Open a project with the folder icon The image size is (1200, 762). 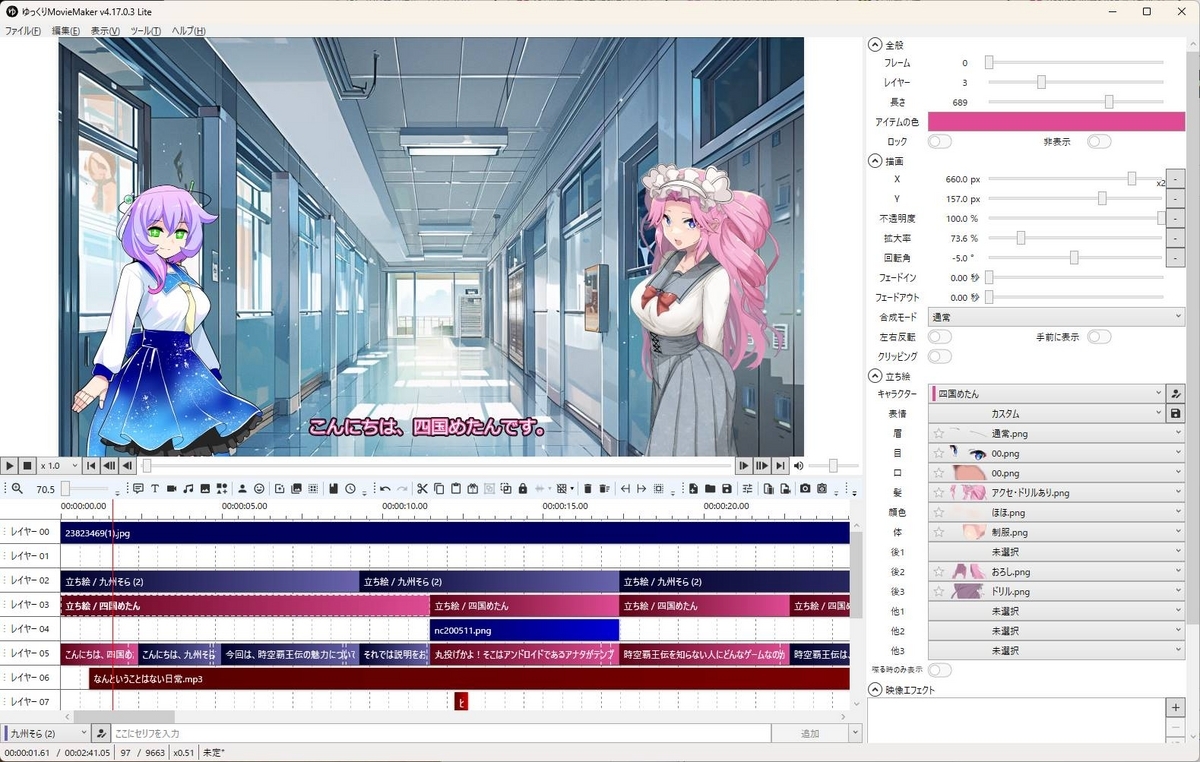(x=710, y=489)
